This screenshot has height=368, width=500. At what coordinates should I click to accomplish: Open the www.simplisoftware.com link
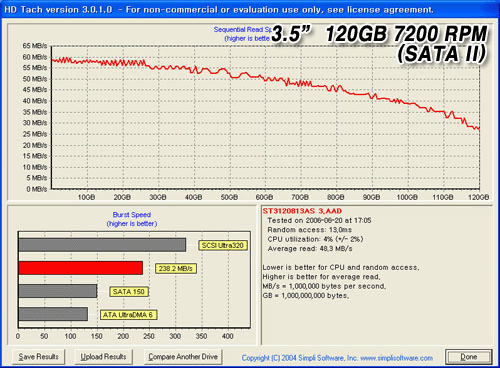pos(397,358)
